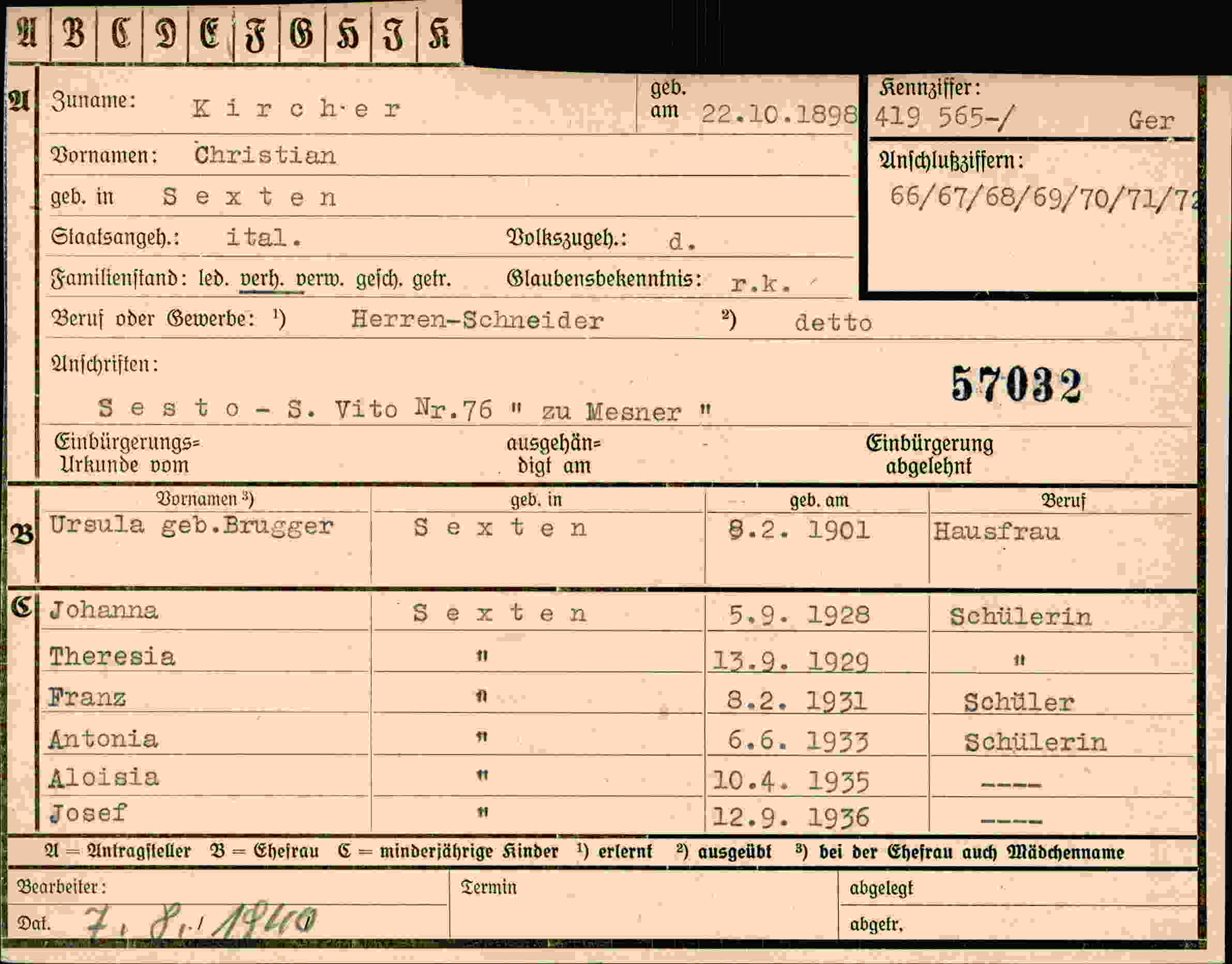Click the marital status option 'led.'
Screen dimensions: 1232x964
(213, 278)
